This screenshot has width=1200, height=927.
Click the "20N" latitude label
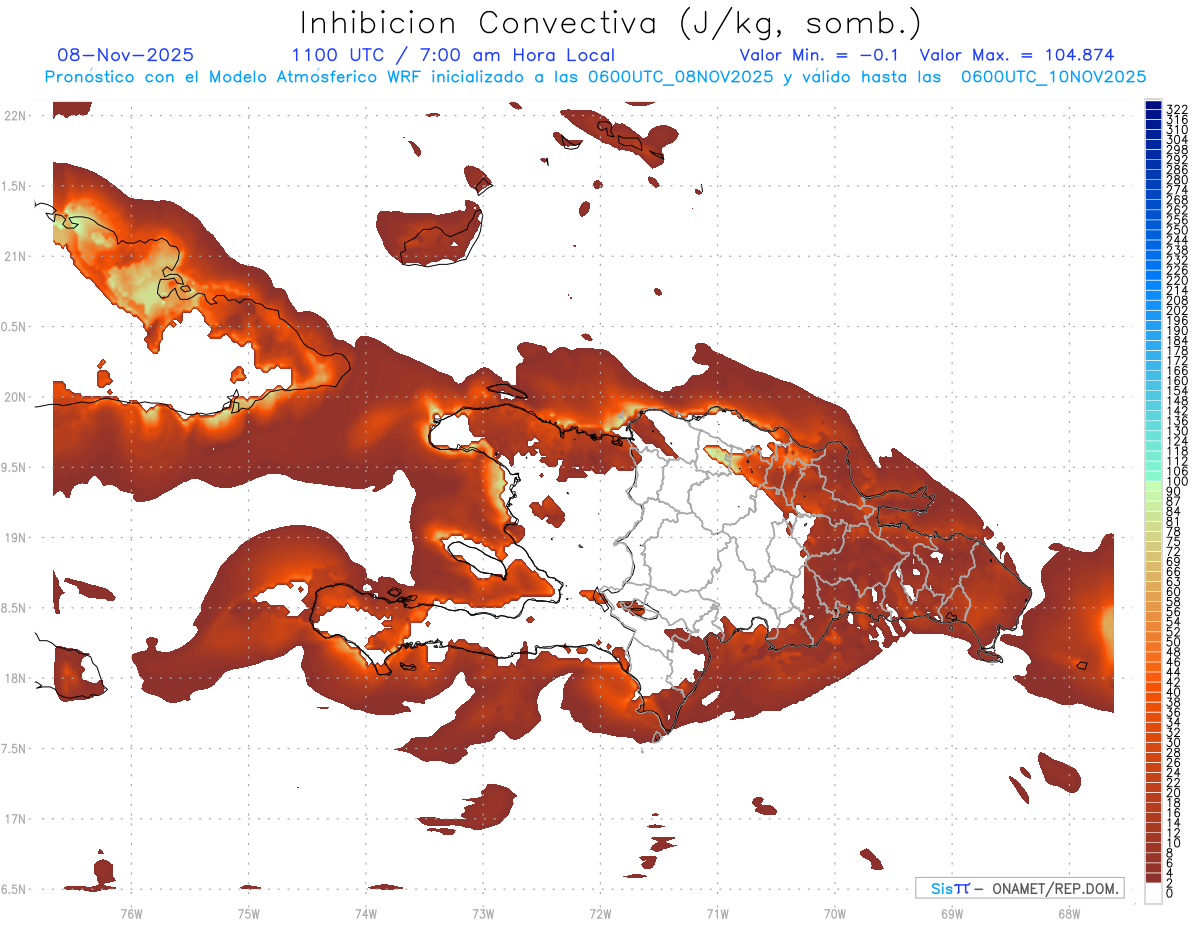point(15,397)
